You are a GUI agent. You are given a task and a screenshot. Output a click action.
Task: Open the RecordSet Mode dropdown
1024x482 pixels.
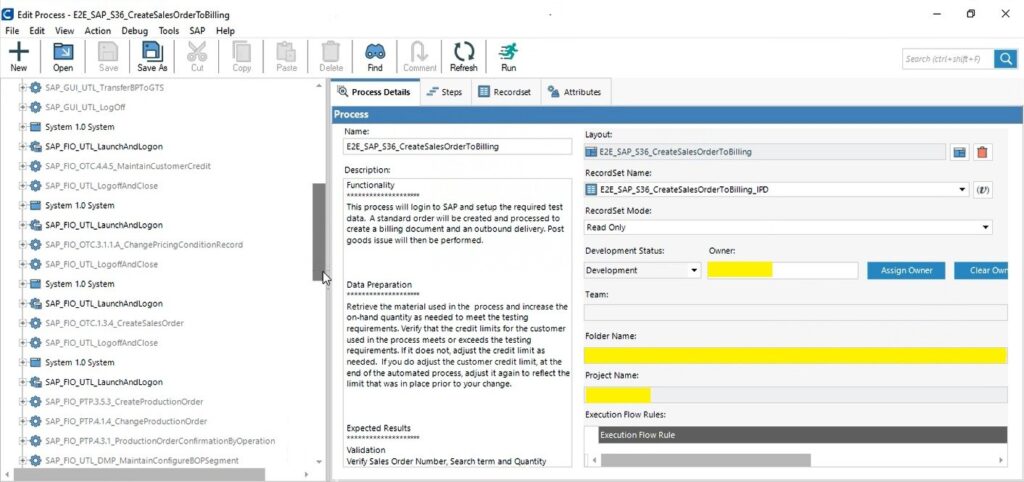point(985,227)
